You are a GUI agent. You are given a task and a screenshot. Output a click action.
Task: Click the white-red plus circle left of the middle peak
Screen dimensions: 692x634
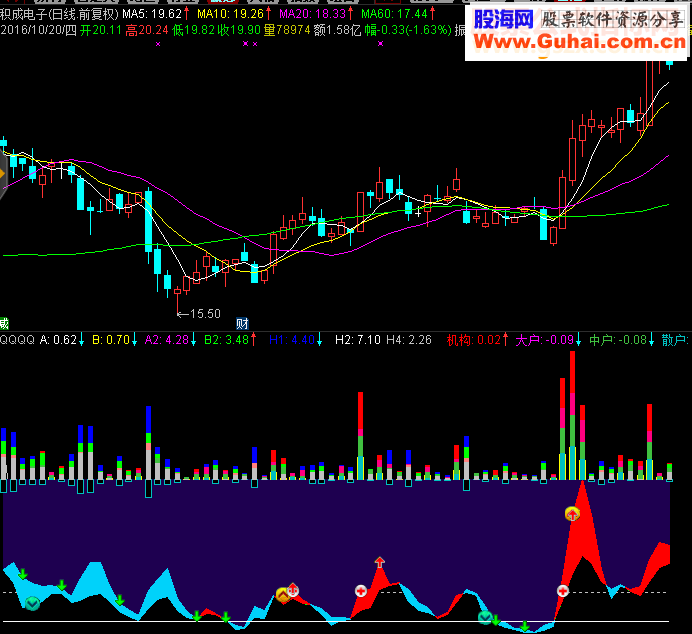361,591
